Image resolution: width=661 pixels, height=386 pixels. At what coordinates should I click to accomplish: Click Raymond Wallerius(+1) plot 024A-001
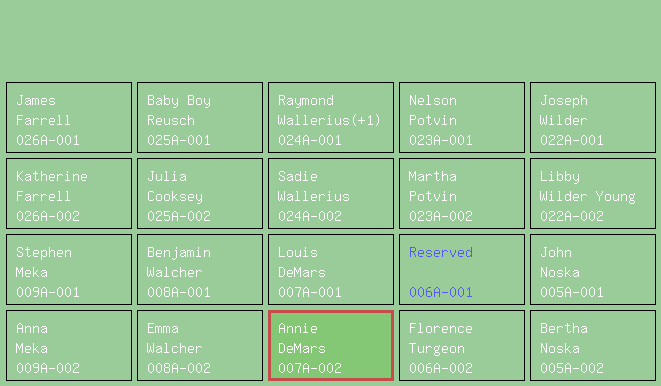click(331, 118)
